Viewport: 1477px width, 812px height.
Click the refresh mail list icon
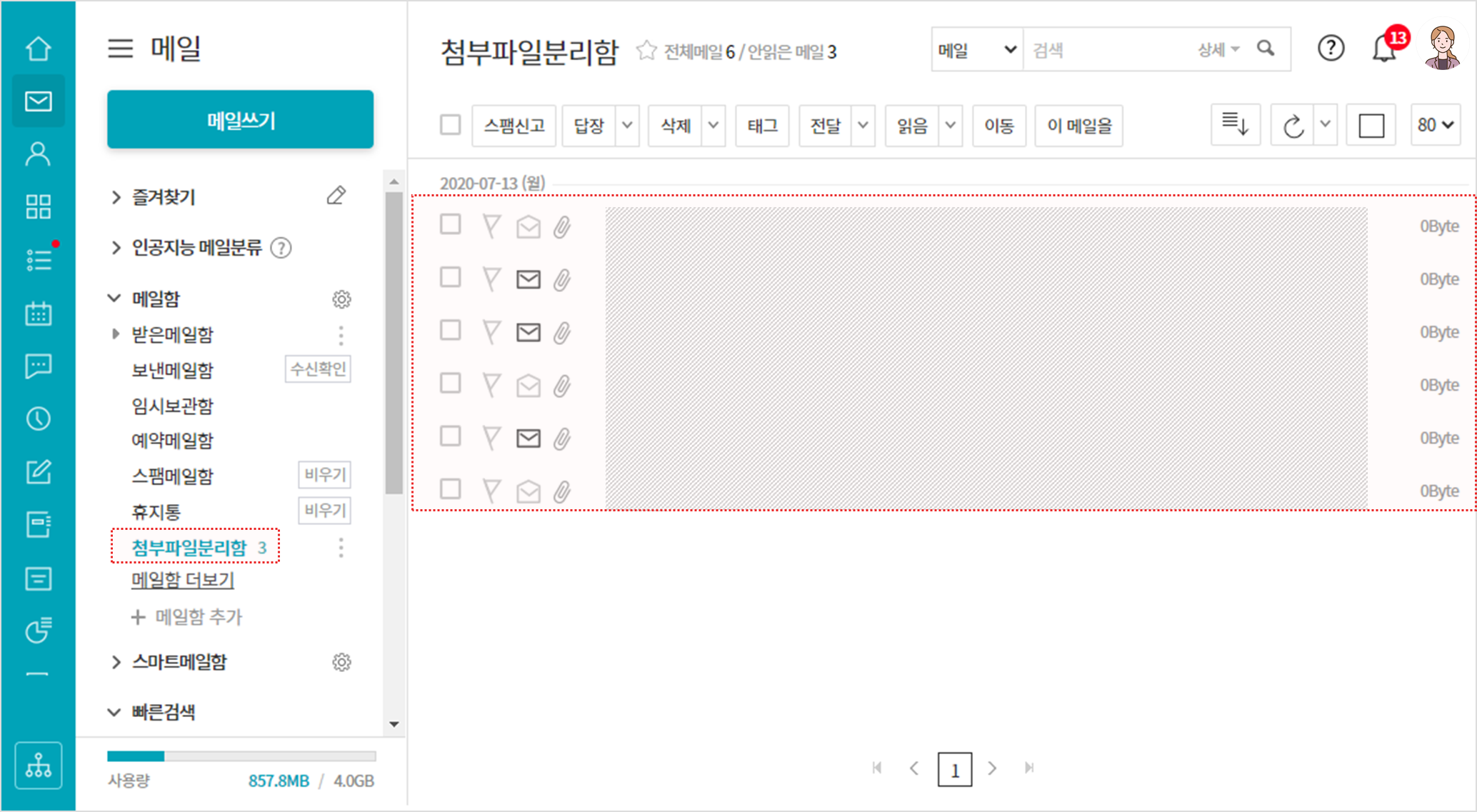coord(1293,126)
